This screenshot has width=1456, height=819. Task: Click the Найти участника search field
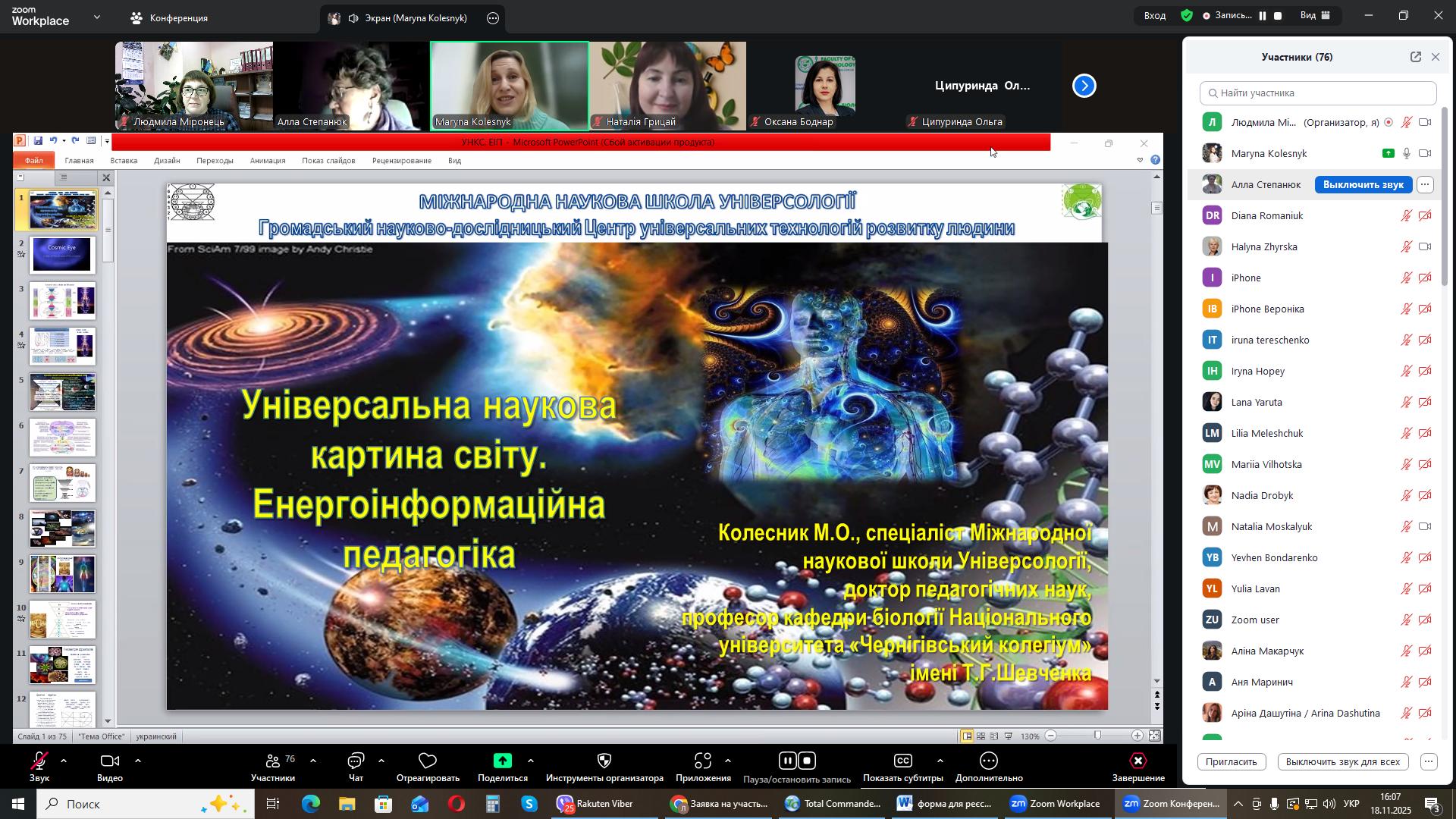[x=1318, y=93]
